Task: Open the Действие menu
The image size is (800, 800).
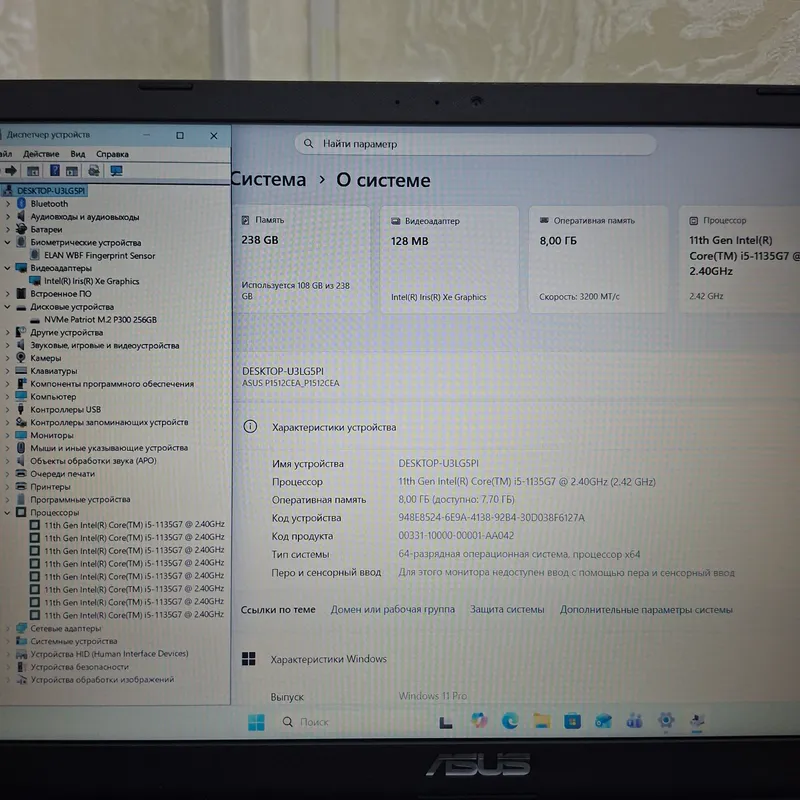Action: tap(41, 154)
